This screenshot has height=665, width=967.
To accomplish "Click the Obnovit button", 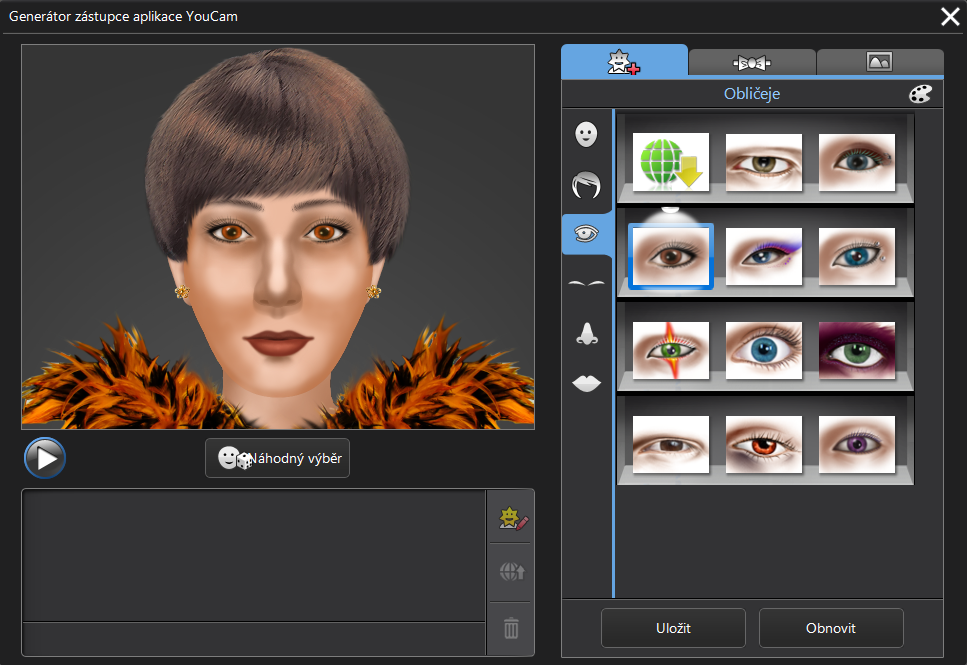I will pyautogui.click(x=831, y=628).
